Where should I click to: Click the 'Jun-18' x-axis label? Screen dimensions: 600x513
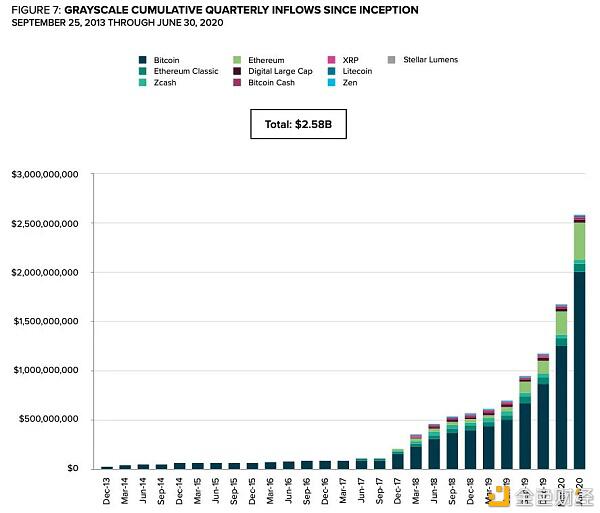pos(434,490)
